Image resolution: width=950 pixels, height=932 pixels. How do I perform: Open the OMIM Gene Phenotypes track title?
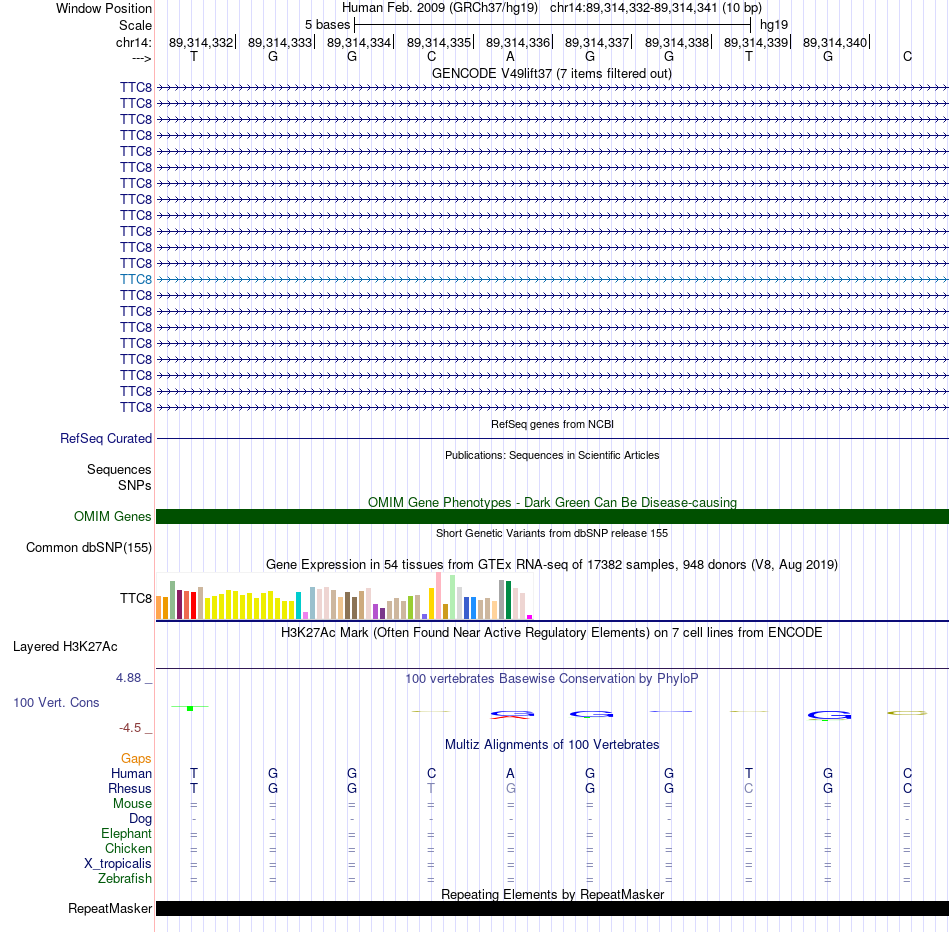552,502
